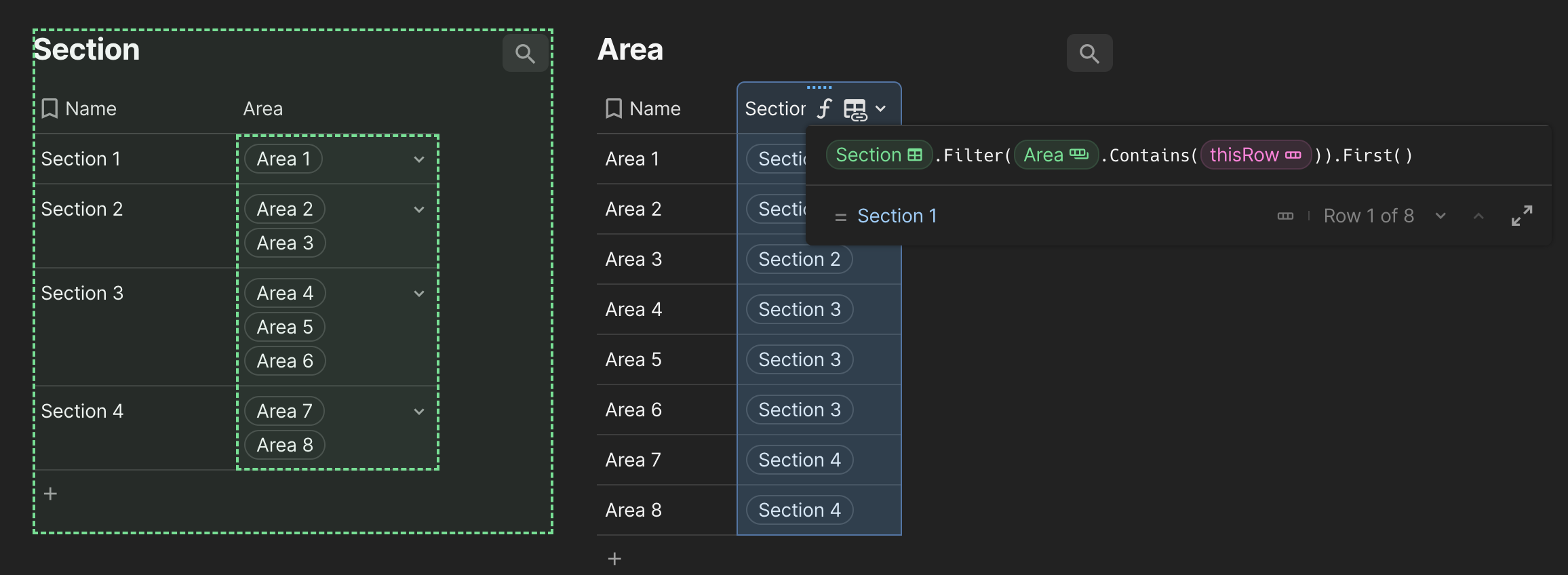This screenshot has height=575, width=1568.
Task: Click the pink thisRow chip in the formula
Action: pos(1255,155)
